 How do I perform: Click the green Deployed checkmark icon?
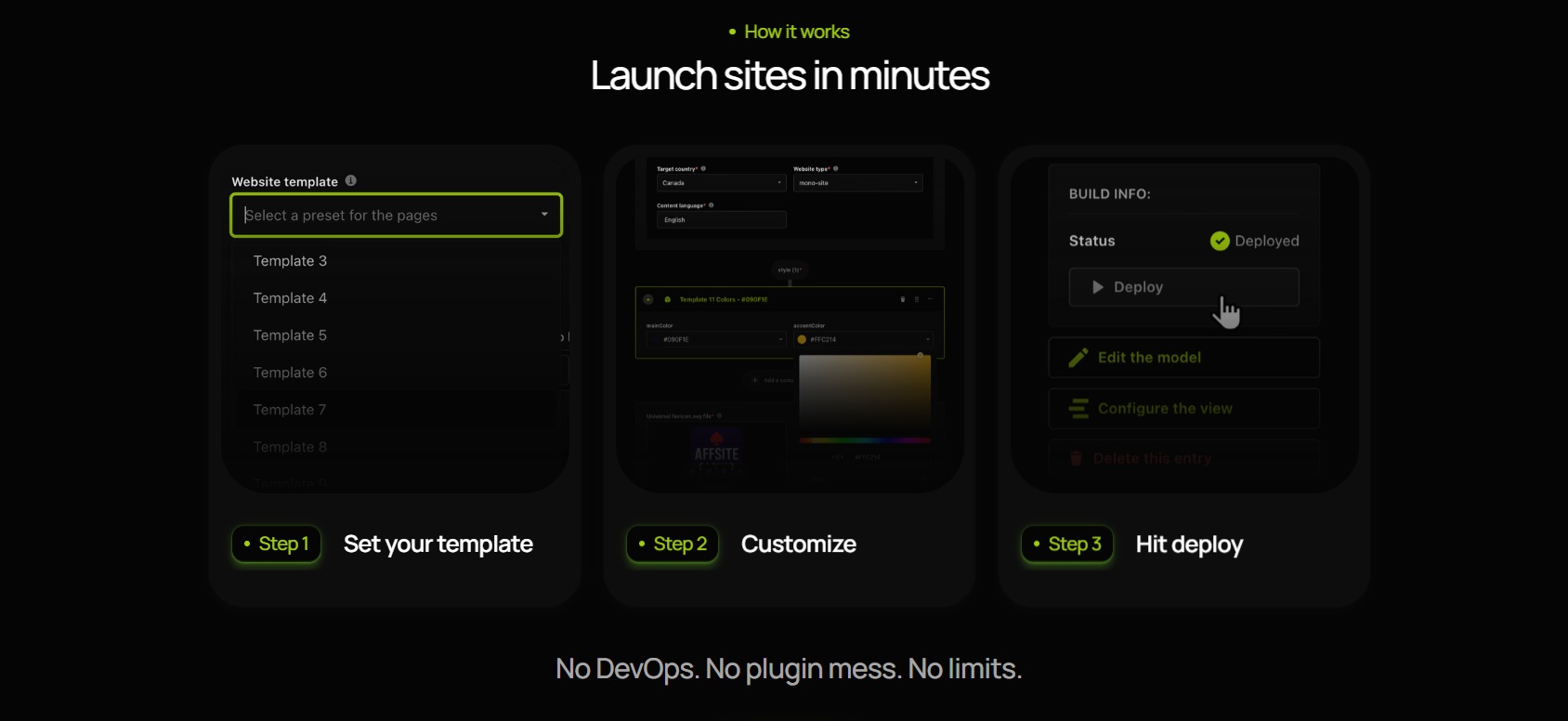coord(1220,242)
